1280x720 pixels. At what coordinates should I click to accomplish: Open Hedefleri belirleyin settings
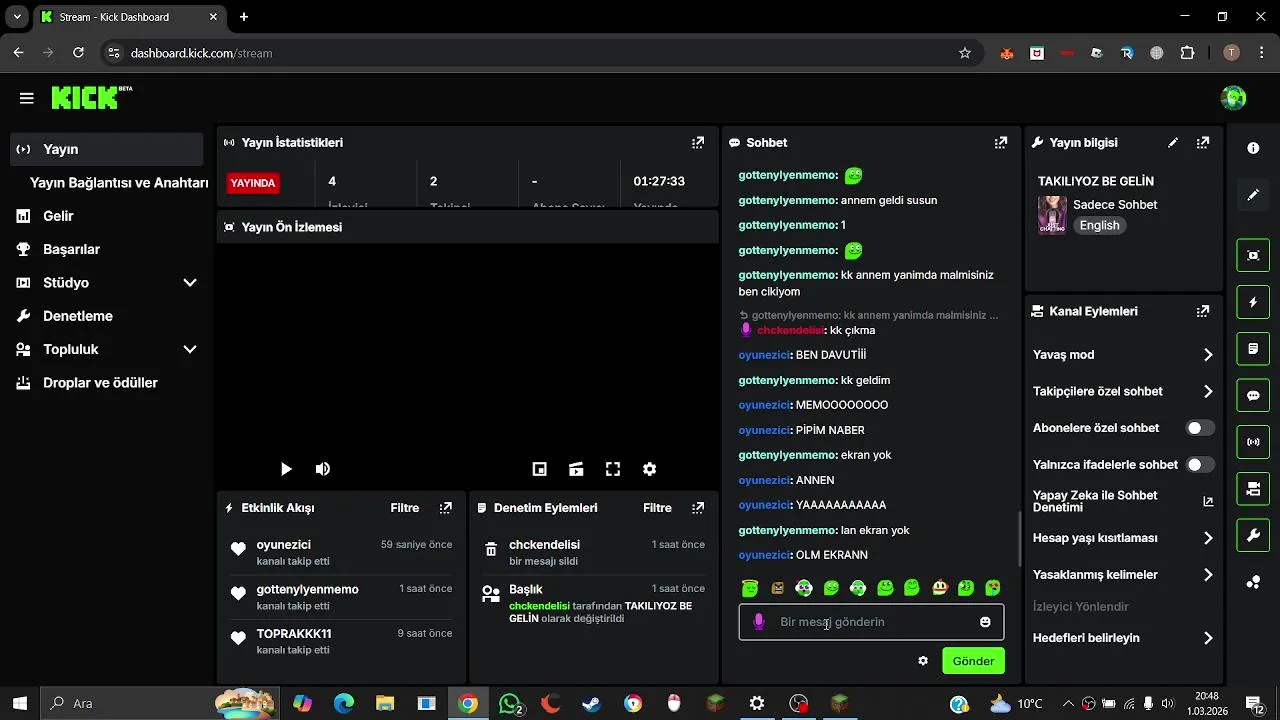pos(1123,638)
